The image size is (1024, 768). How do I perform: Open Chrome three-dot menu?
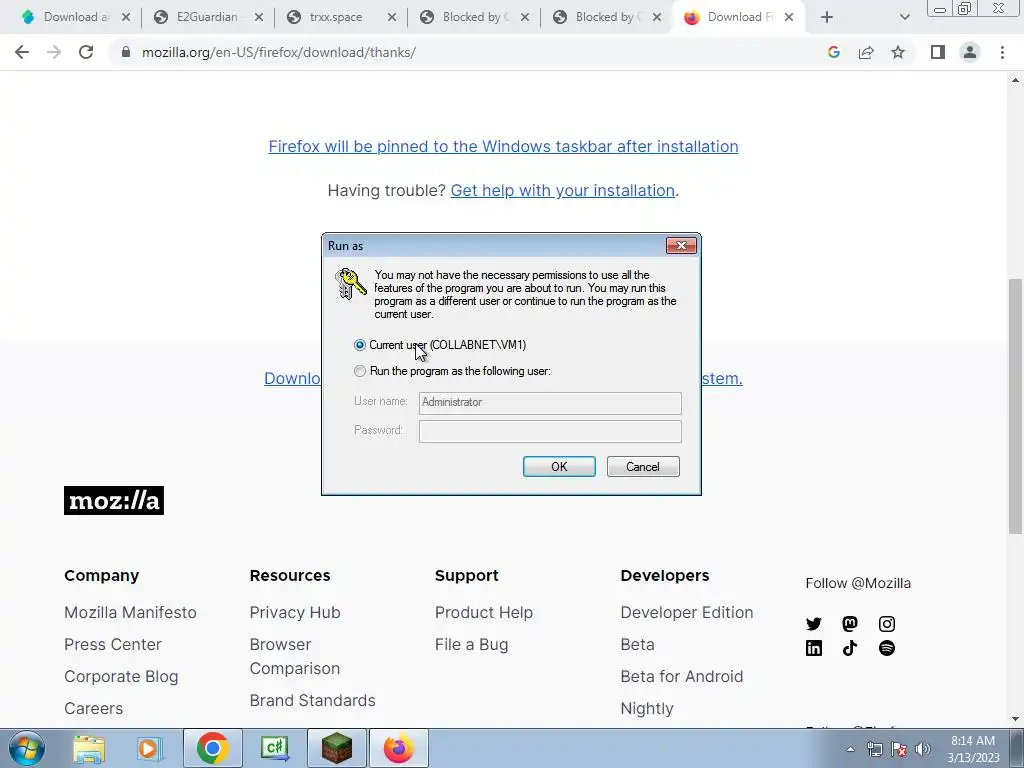1002,52
